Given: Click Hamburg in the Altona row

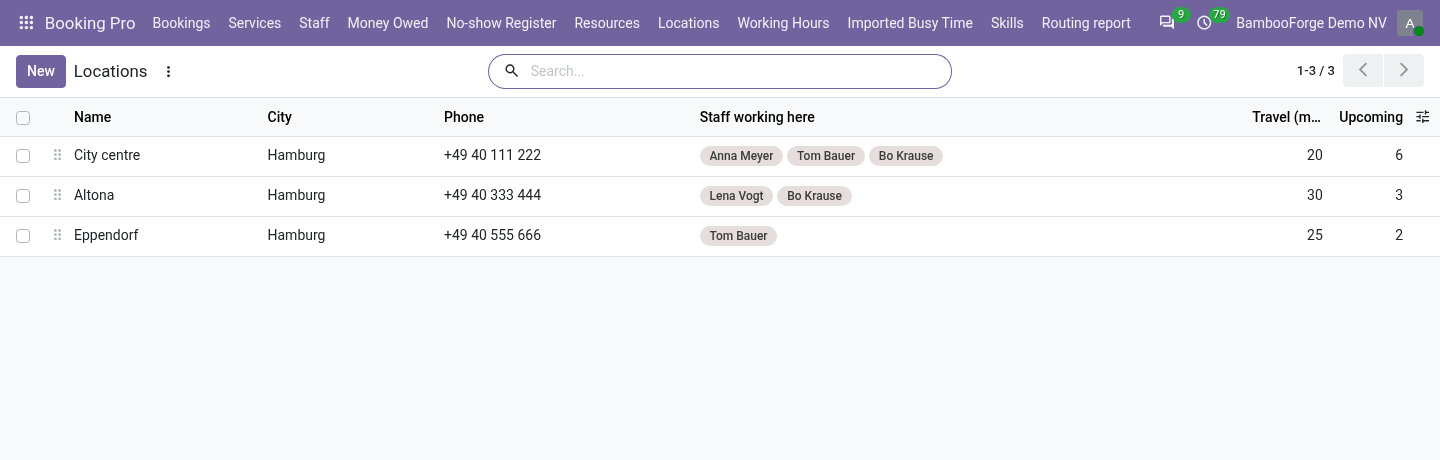Looking at the screenshot, I should click(296, 195).
